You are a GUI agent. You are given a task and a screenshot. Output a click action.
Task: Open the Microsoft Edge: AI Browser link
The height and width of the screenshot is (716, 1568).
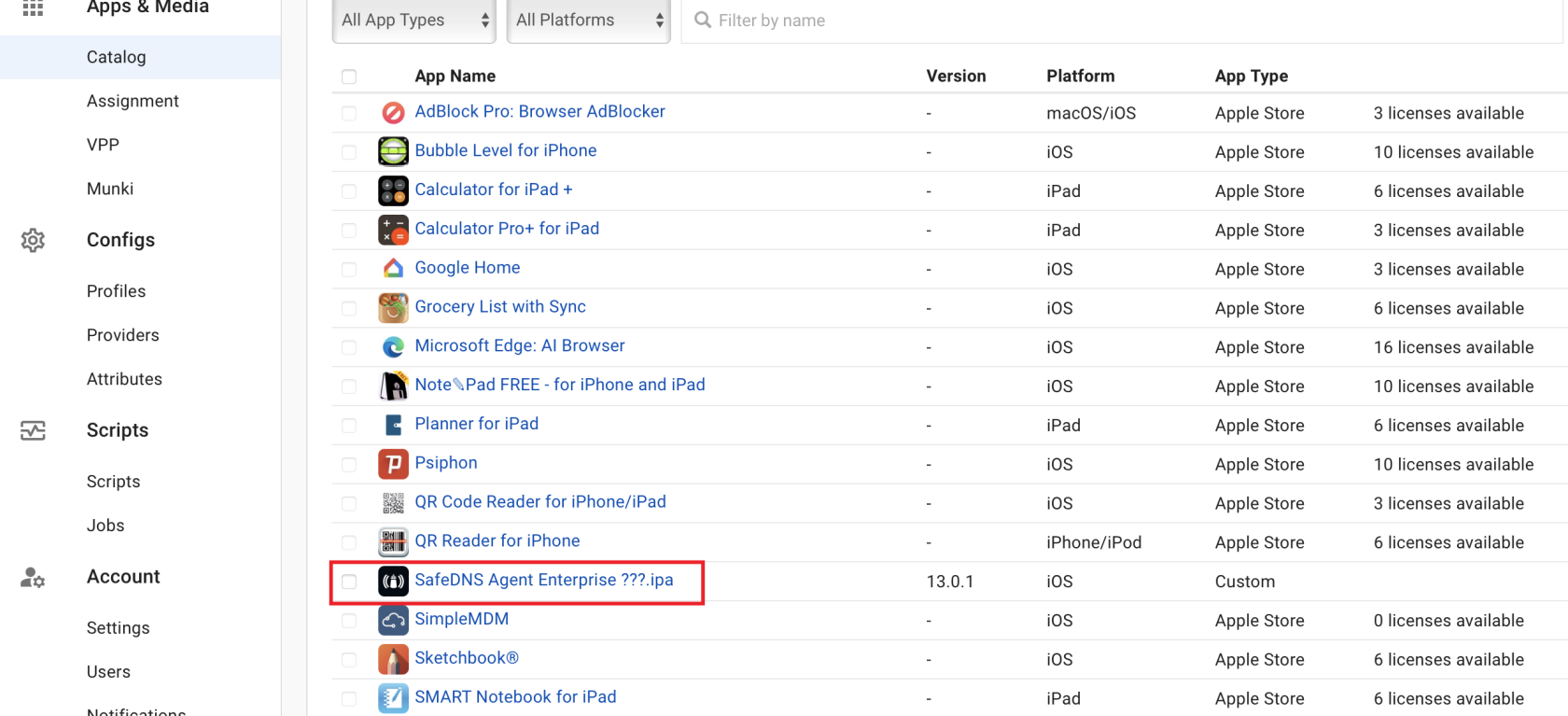tap(520, 346)
